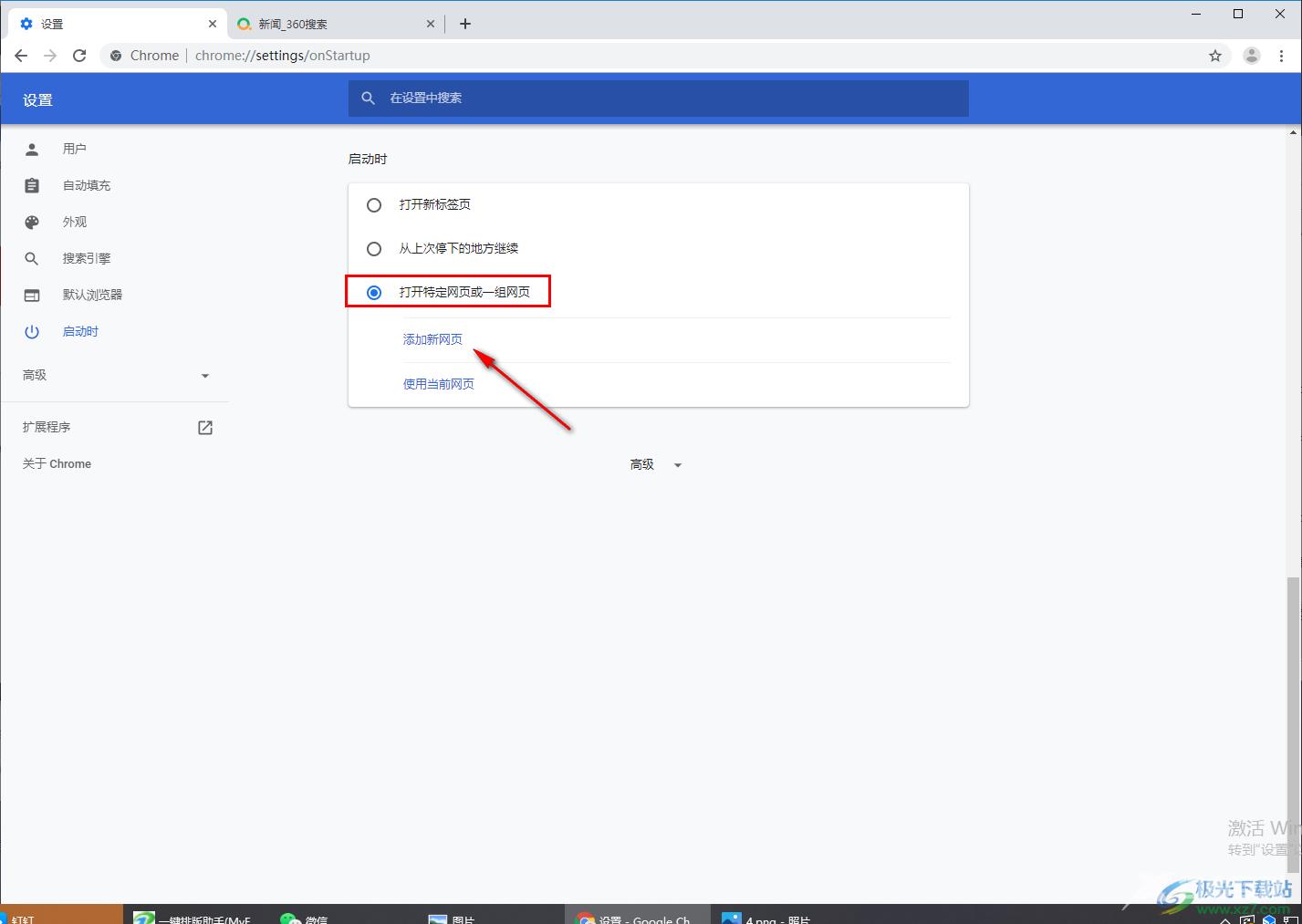
Task: Reload the settings page
Action: point(79,56)
